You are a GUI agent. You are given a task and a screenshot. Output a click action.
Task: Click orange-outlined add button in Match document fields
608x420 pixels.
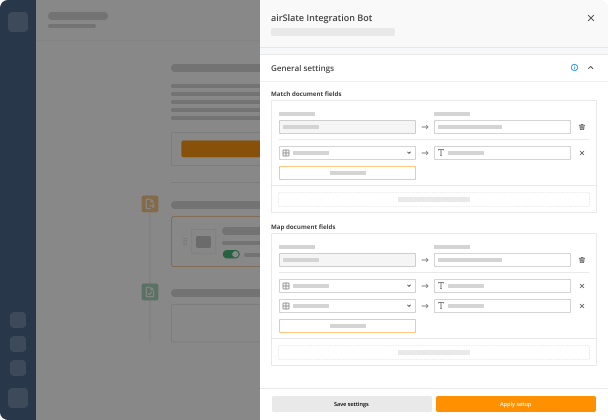pyautogui.click(x=347, y=173)
